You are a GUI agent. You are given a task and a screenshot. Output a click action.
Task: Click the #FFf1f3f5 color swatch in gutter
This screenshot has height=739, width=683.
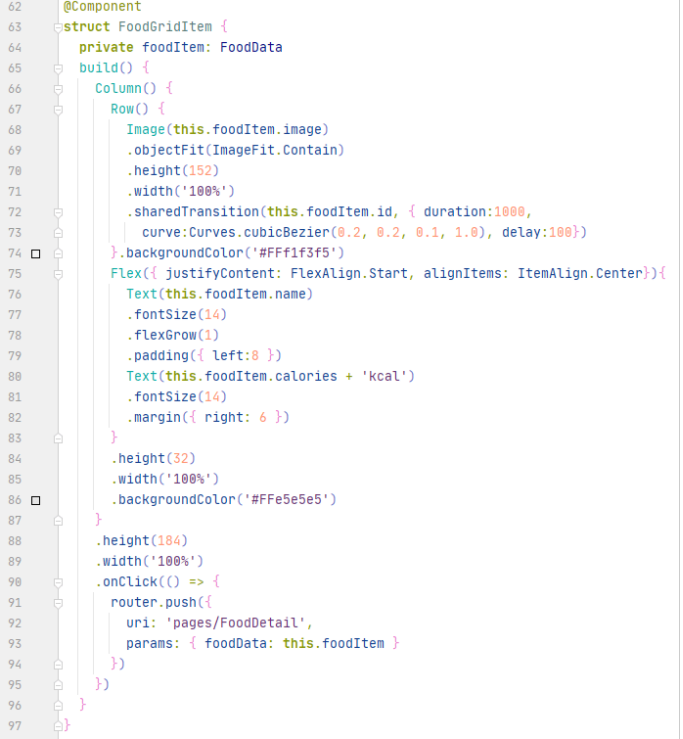tap(36, 254)
